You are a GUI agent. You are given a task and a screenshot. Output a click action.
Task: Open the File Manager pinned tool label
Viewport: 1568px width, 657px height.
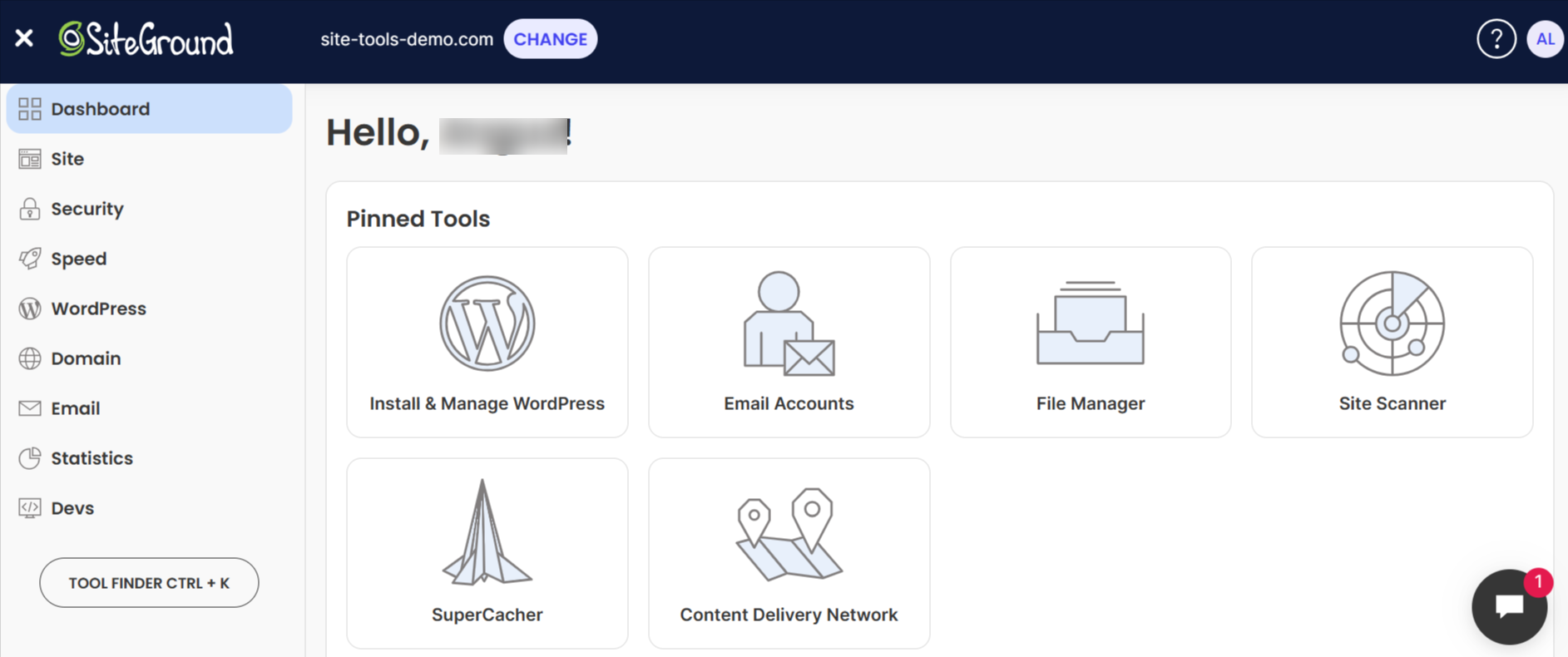point(1091,403)
